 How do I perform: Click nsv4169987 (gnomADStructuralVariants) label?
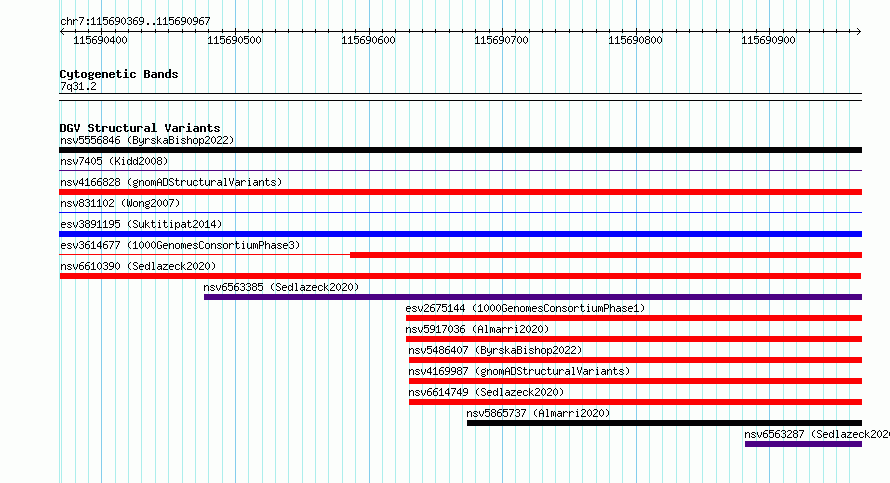pyautogui.click(x=519, y=371)
